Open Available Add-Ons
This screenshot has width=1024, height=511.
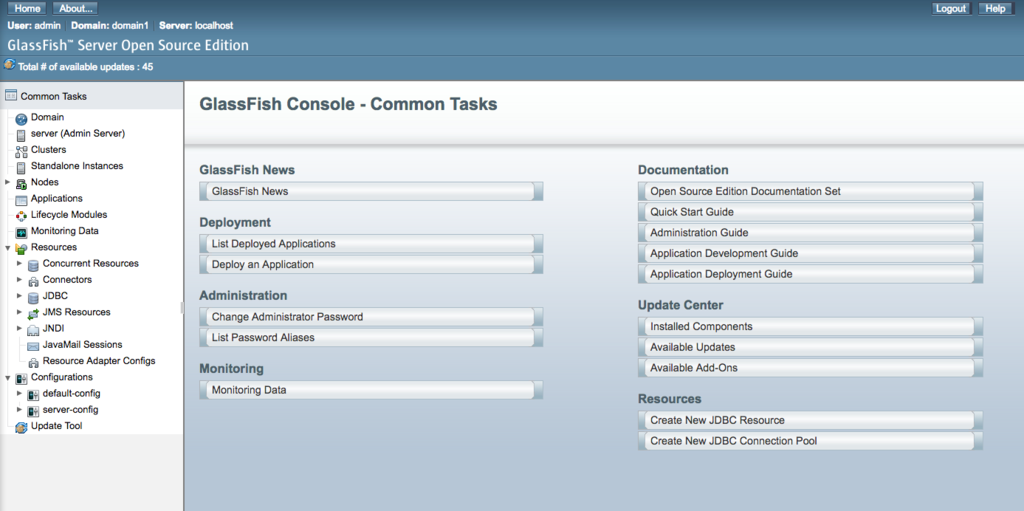[810, 368]
